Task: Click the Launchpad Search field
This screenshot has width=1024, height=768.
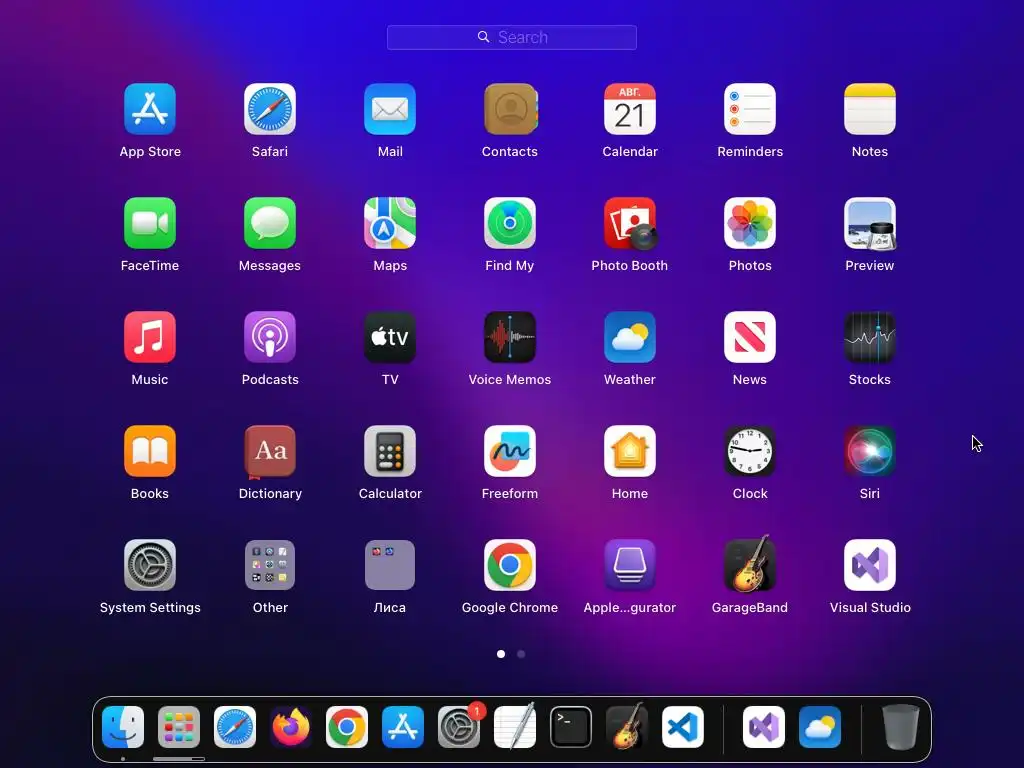Action: coord(512,37)
